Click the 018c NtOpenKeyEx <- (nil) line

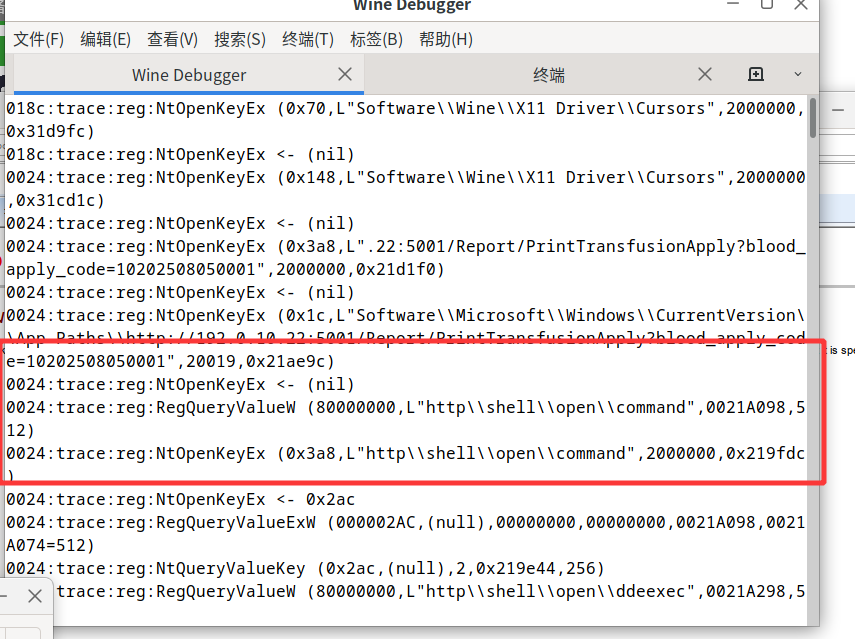[x=180, y=154]
